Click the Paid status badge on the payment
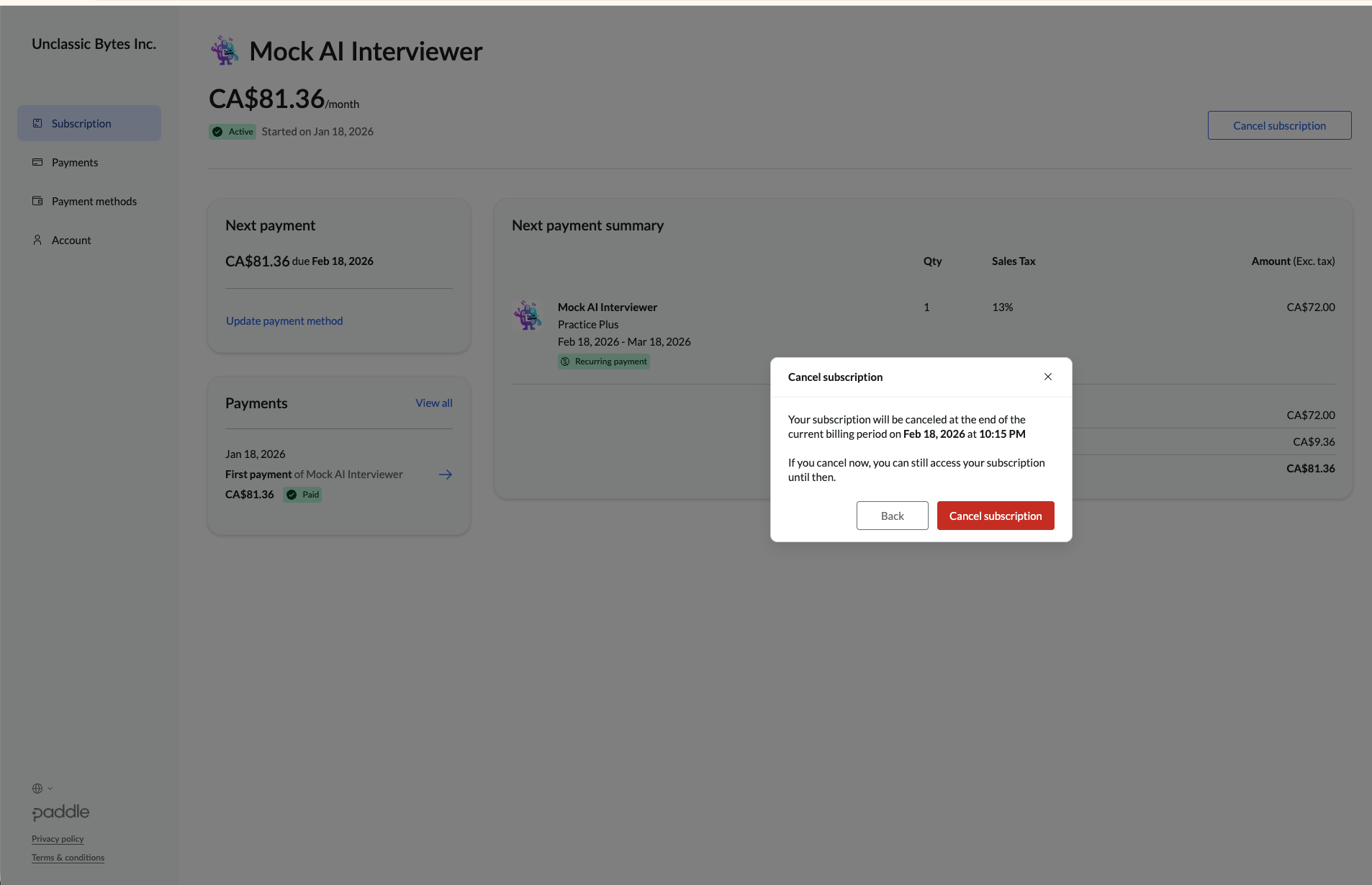Viewport: 1372px width, 885px height. 302,495
